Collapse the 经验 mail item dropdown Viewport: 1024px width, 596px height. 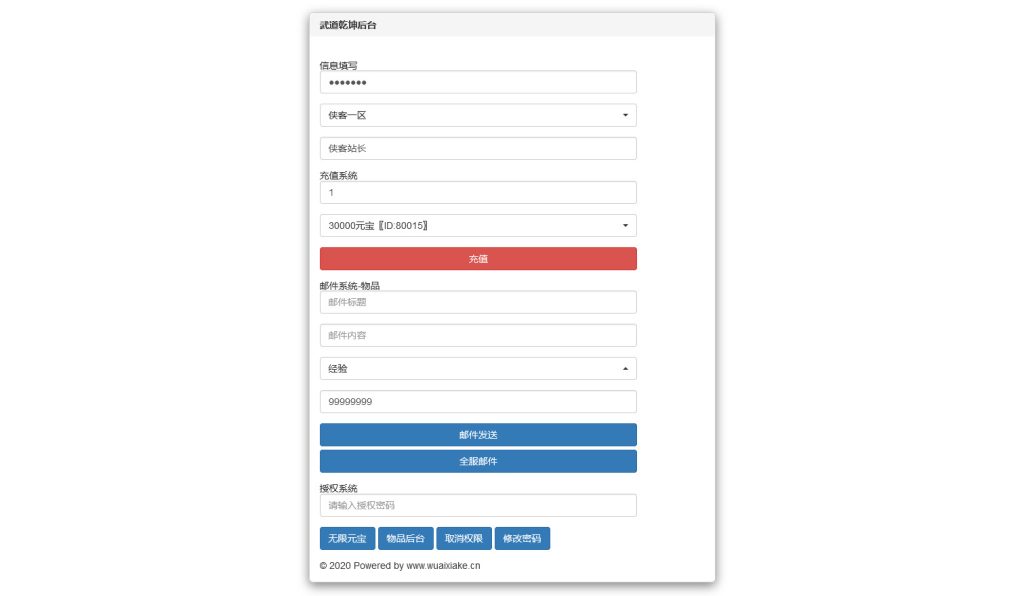point(477,368)
